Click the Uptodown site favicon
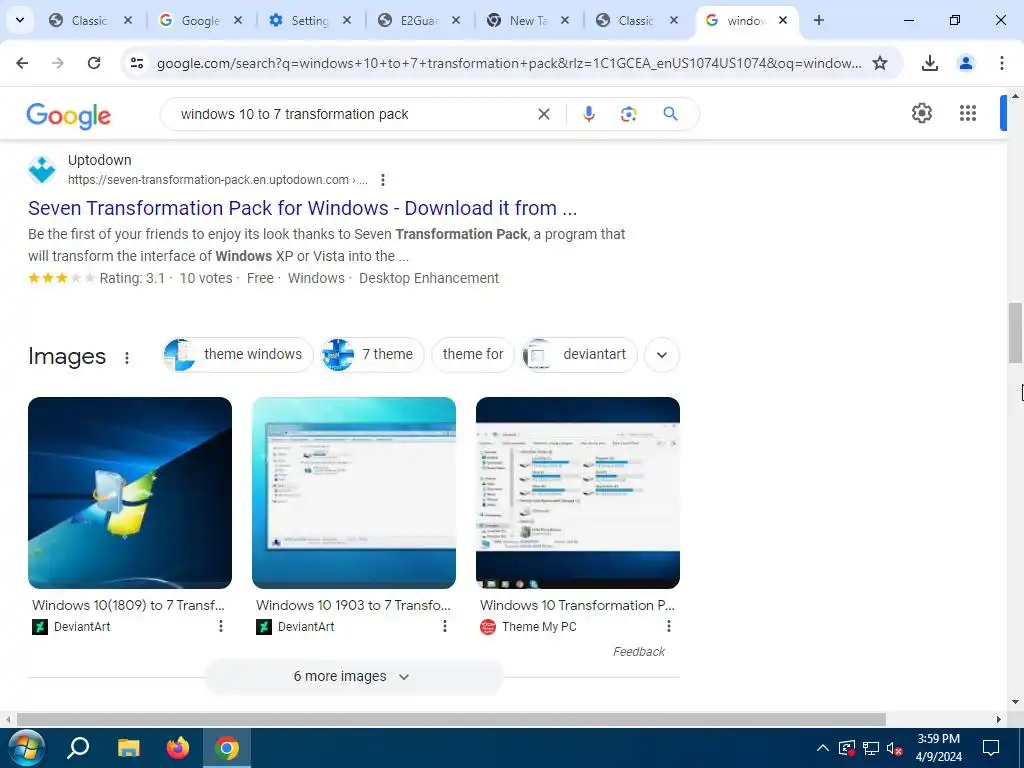Viewport: 1024px width, 768px height. pyautogui.click(x=42, y=170)
